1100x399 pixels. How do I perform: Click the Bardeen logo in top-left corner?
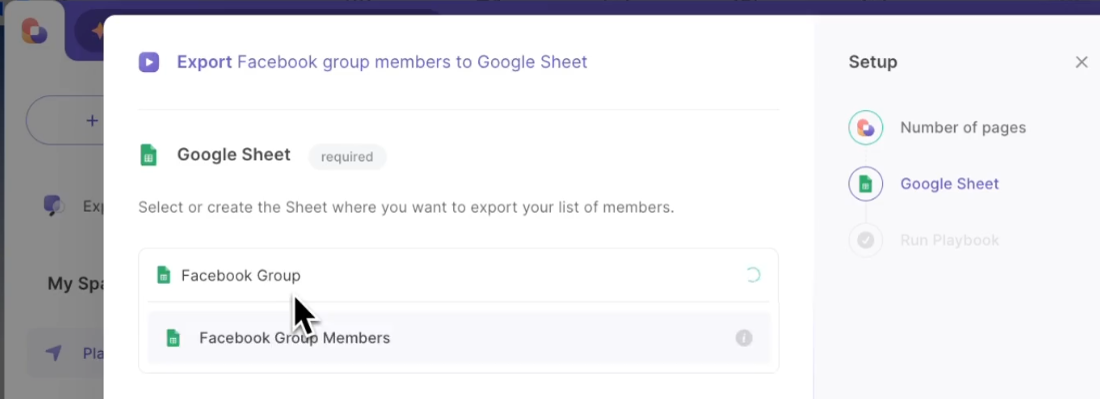(34, 32)
